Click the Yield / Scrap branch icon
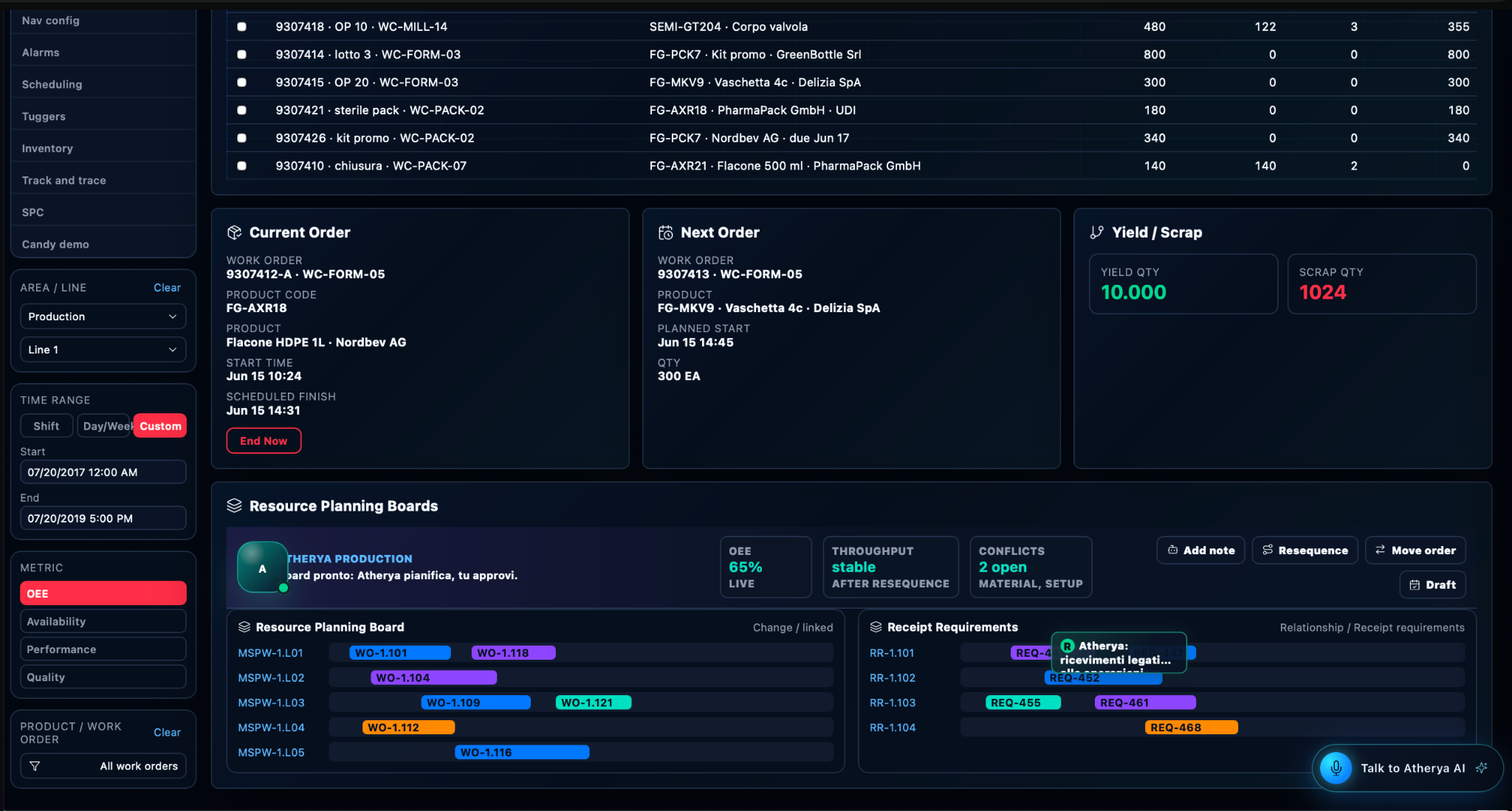This screenshot has width=1512, height=811. (1097, 232)
